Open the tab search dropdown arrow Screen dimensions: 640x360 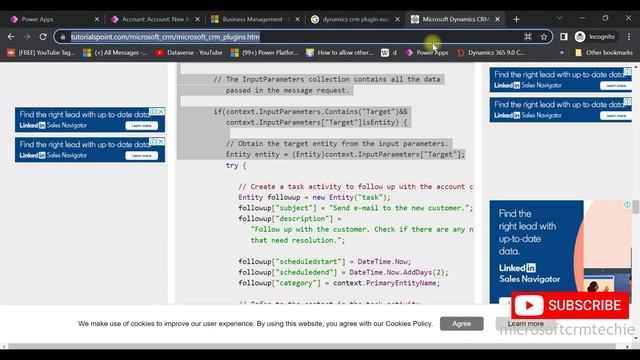point(559,18)
